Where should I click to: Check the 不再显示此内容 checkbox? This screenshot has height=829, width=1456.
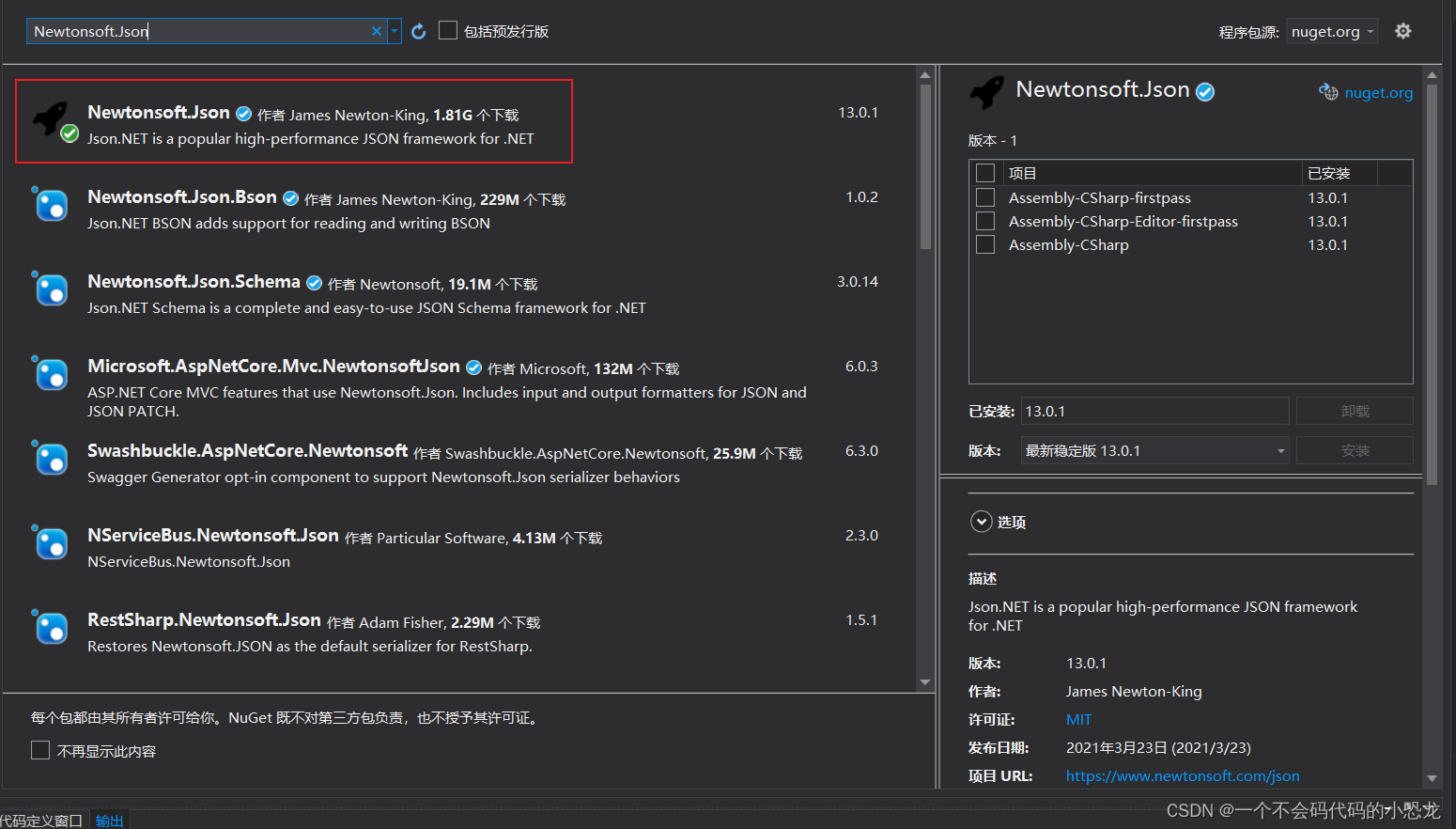[40, 750]
